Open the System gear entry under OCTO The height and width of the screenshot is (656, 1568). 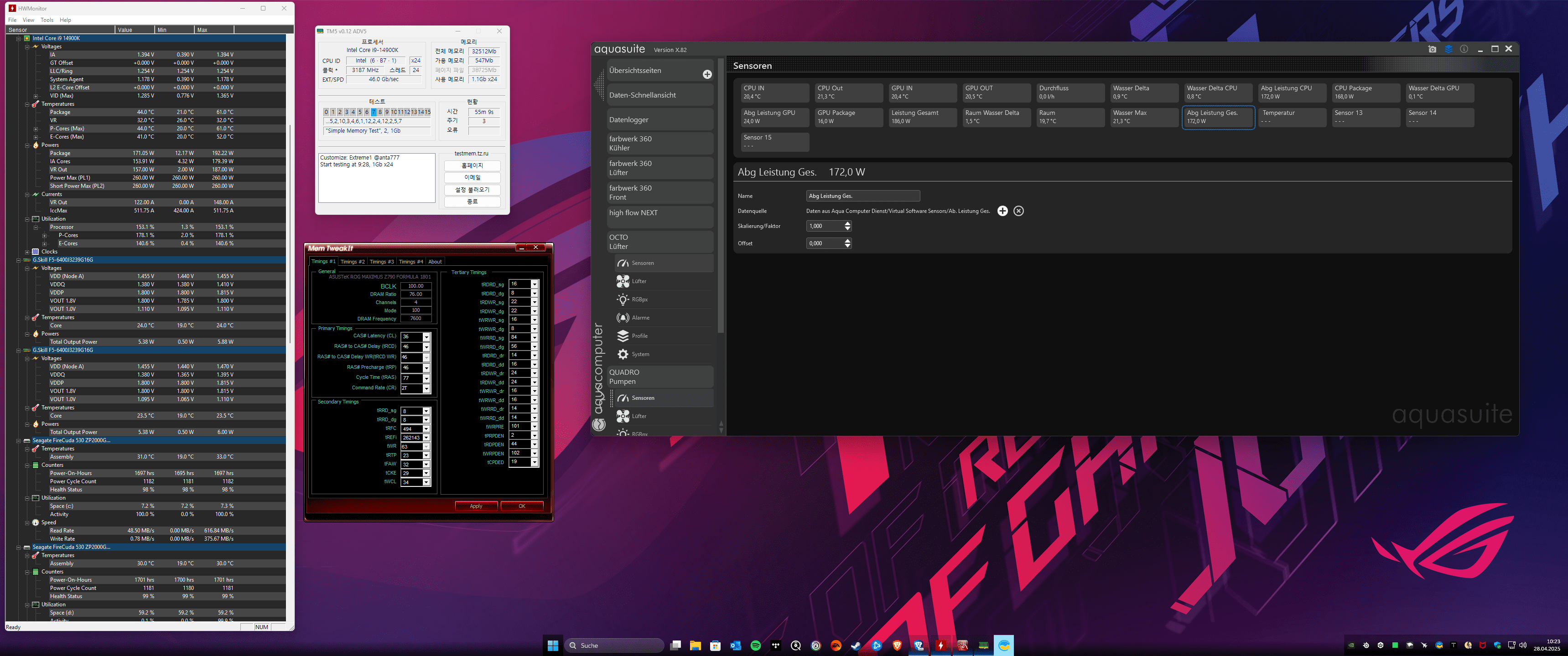point(664,354)
